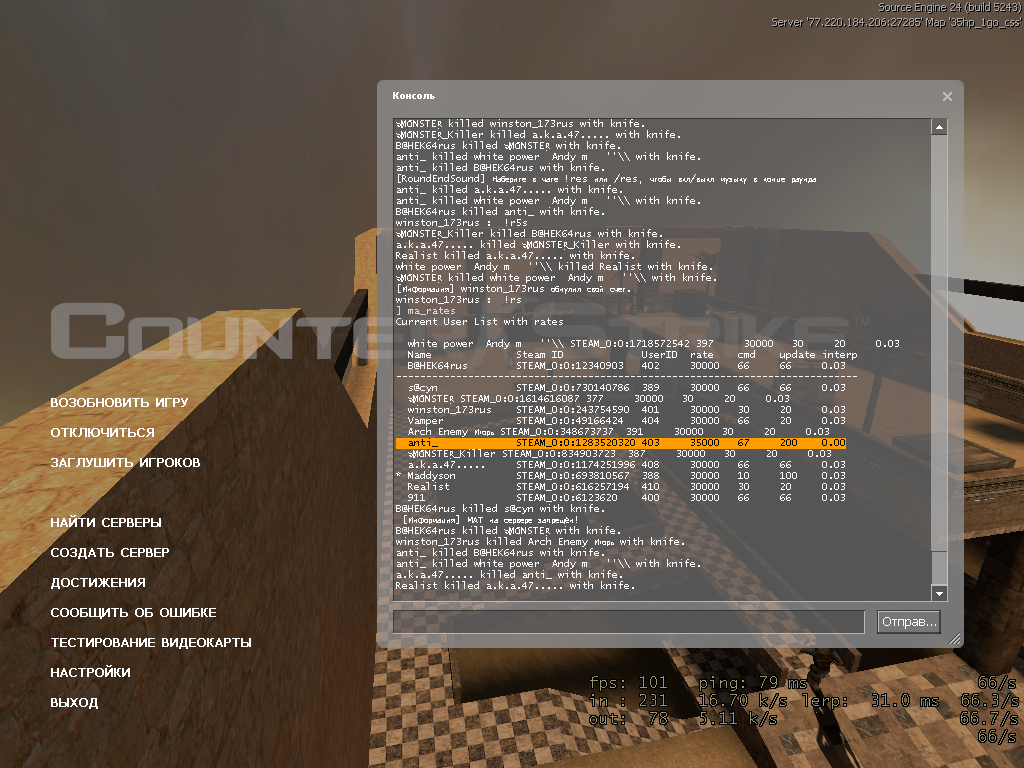Click the "Current User List with rates" line
1024x768 pixels.
coord(479,322)
